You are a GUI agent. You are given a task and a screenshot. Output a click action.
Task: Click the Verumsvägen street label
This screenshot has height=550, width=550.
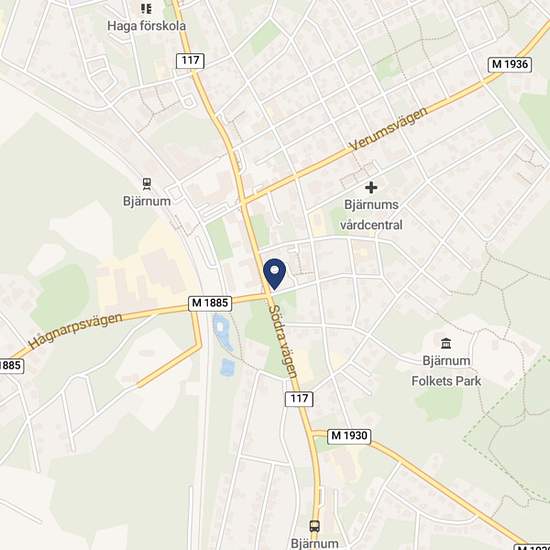(389, 129)
